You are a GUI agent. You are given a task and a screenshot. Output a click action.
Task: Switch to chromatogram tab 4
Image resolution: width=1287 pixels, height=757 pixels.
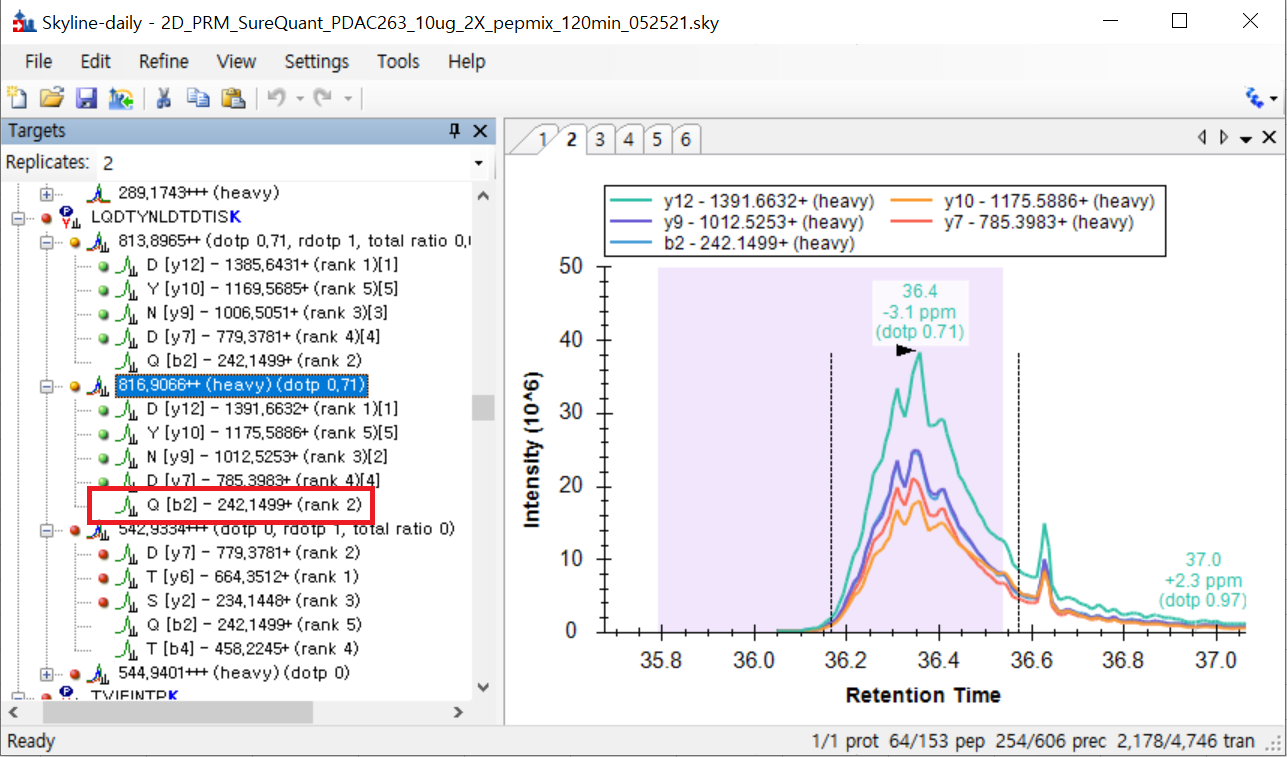click(628, 140)
